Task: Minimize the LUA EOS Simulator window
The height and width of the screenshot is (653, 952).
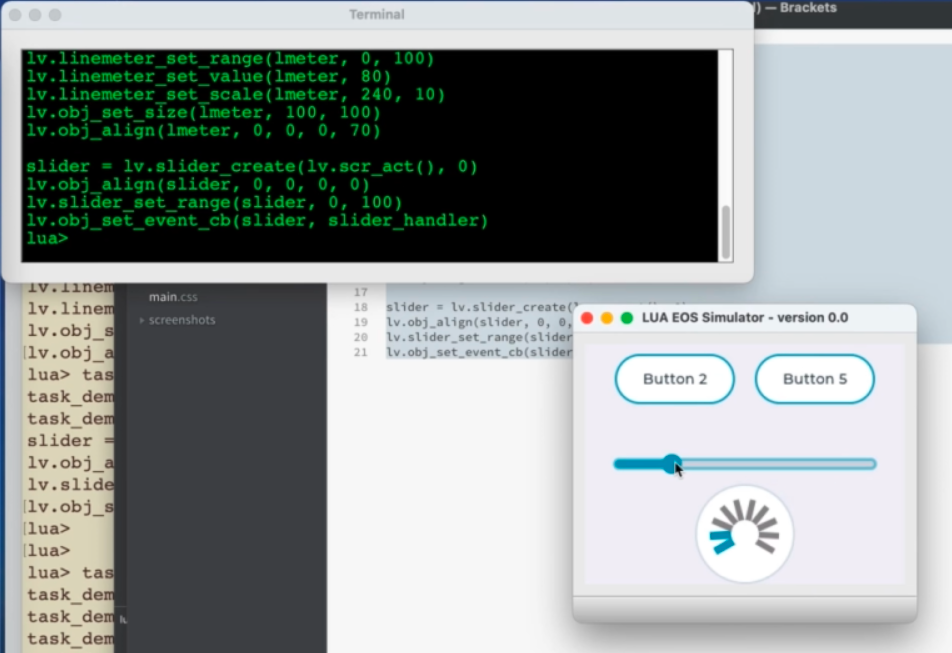Action: [607, 318]
